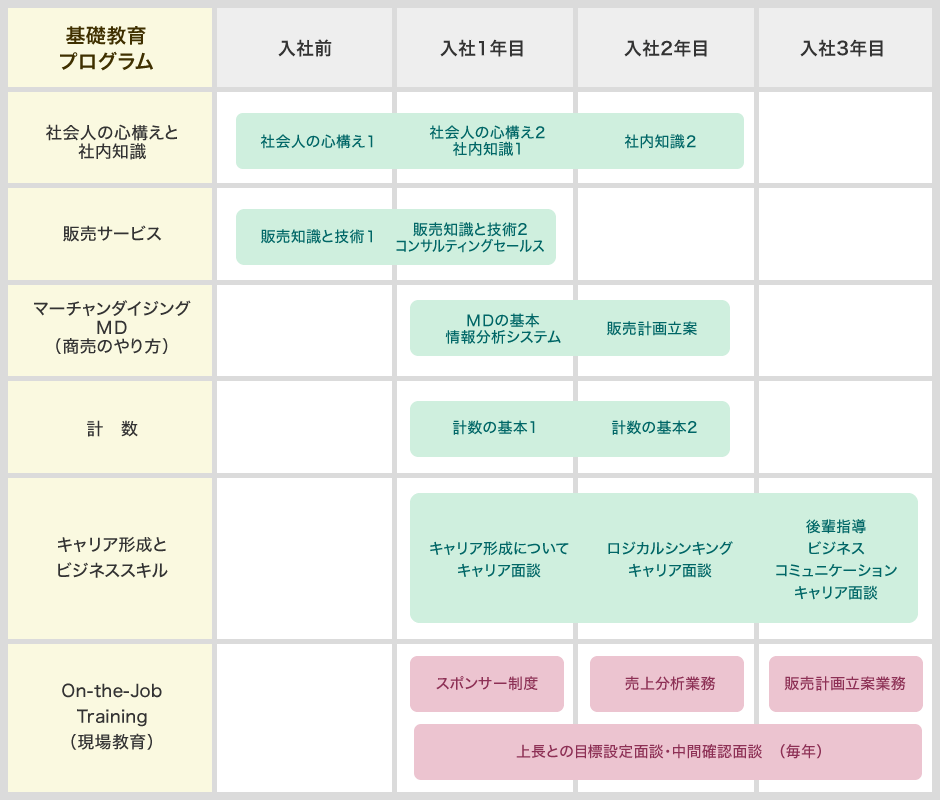Click the On-the-Job Training row label
This screenshot has width=940, height=800.
coord(110,716)
